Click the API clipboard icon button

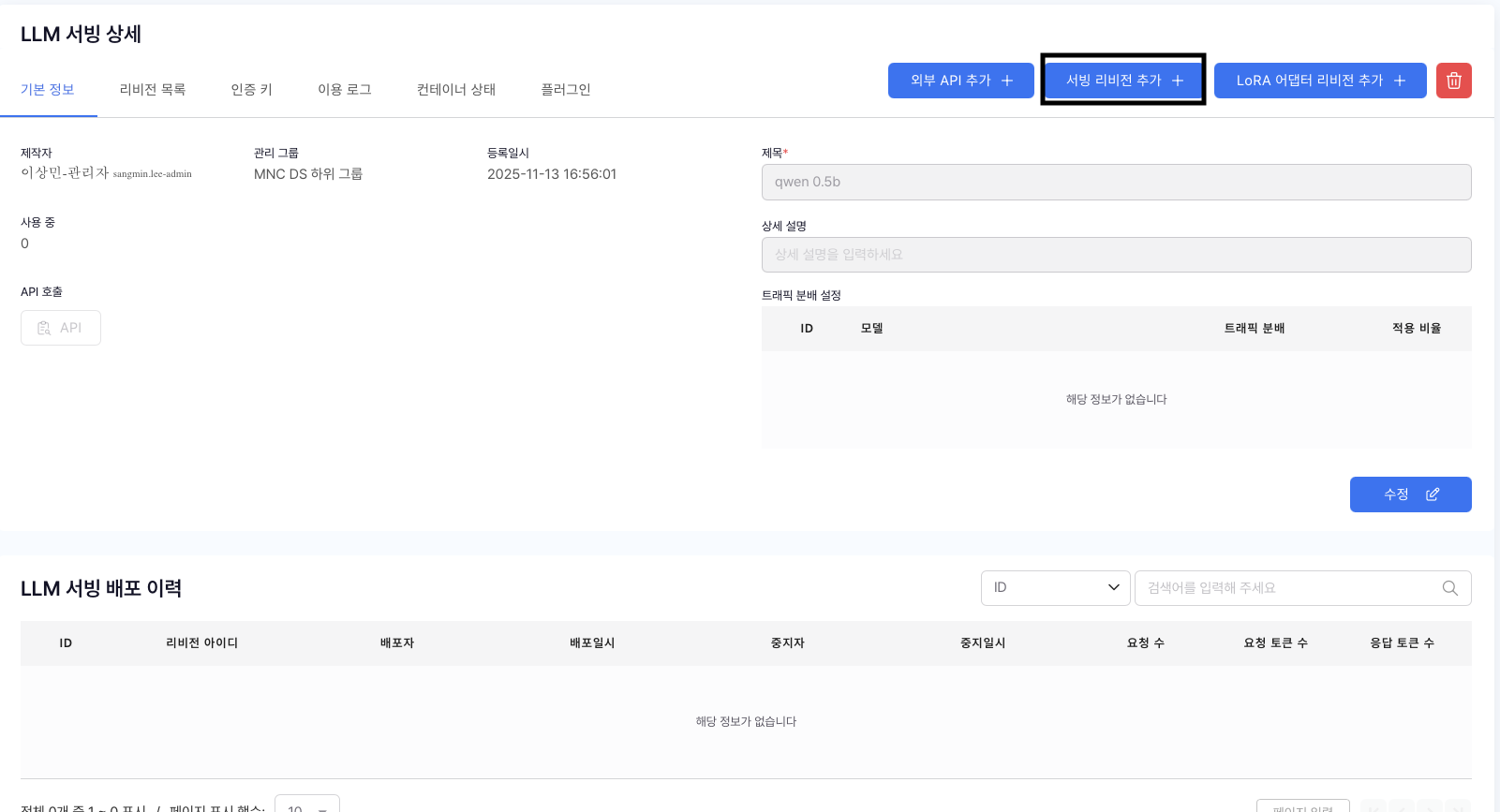pyautogui.click(x=61, y=328)
